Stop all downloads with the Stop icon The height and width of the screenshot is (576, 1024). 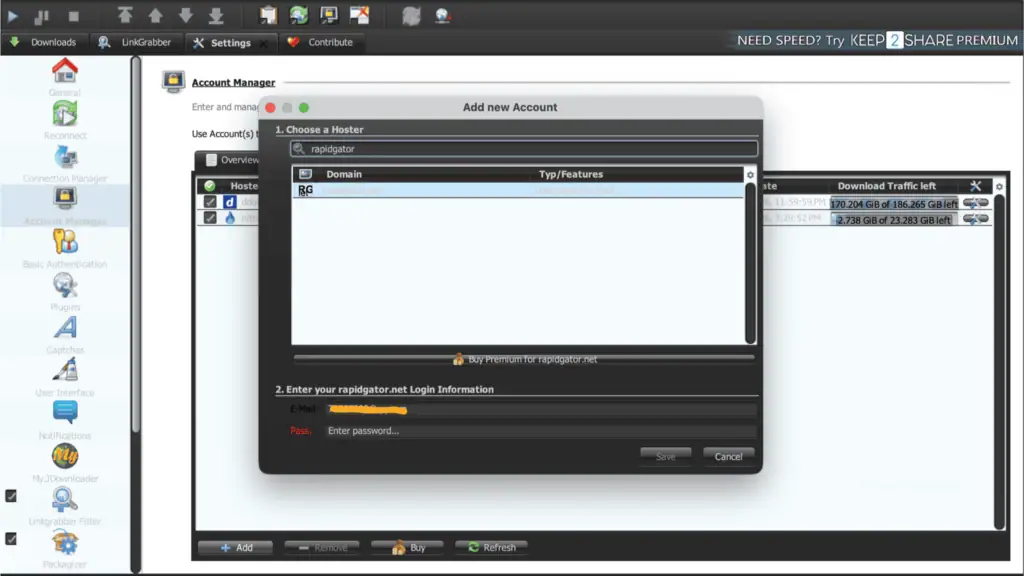coord(73,16)
